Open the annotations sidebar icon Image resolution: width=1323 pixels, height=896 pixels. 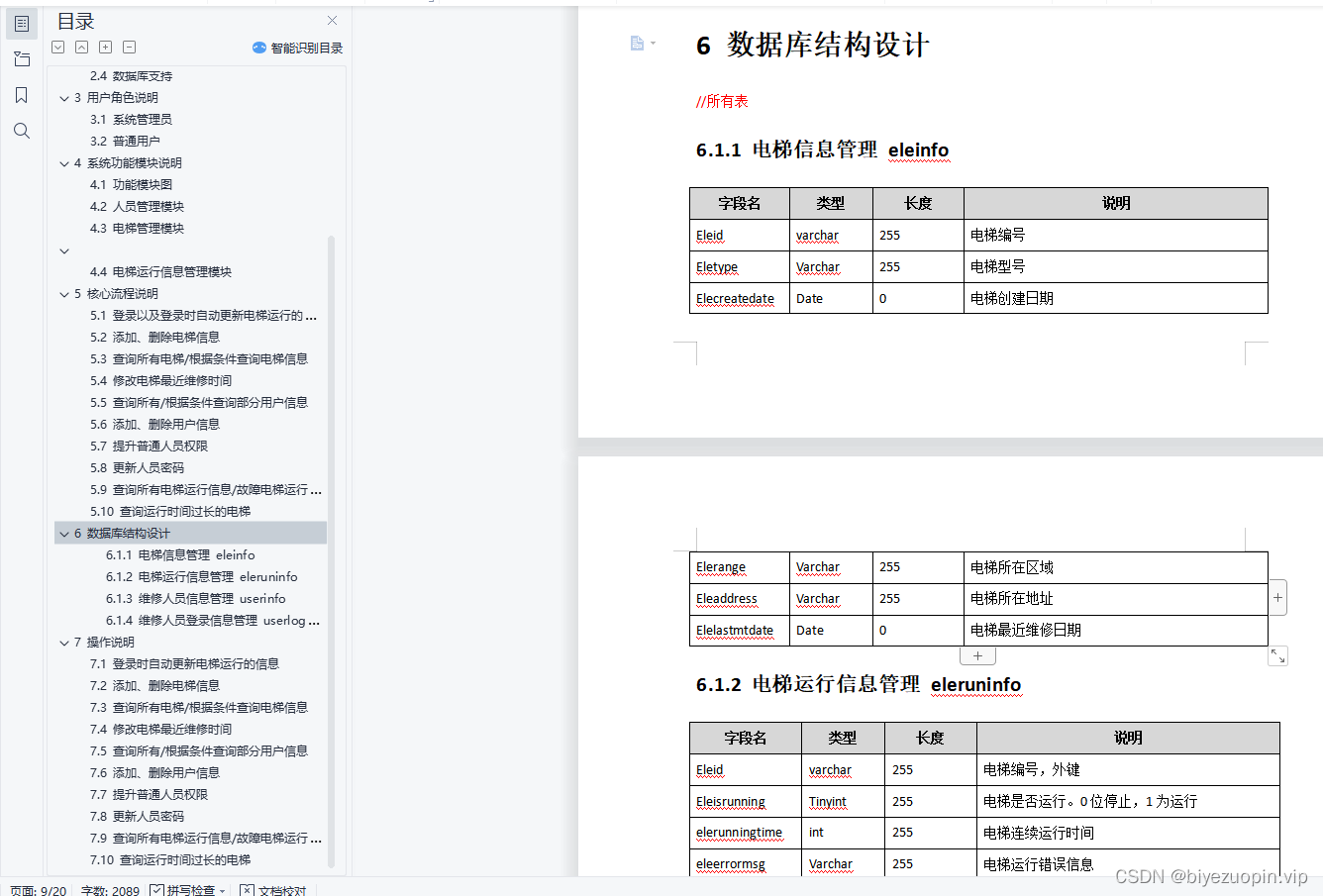click(x=21, y=59)
